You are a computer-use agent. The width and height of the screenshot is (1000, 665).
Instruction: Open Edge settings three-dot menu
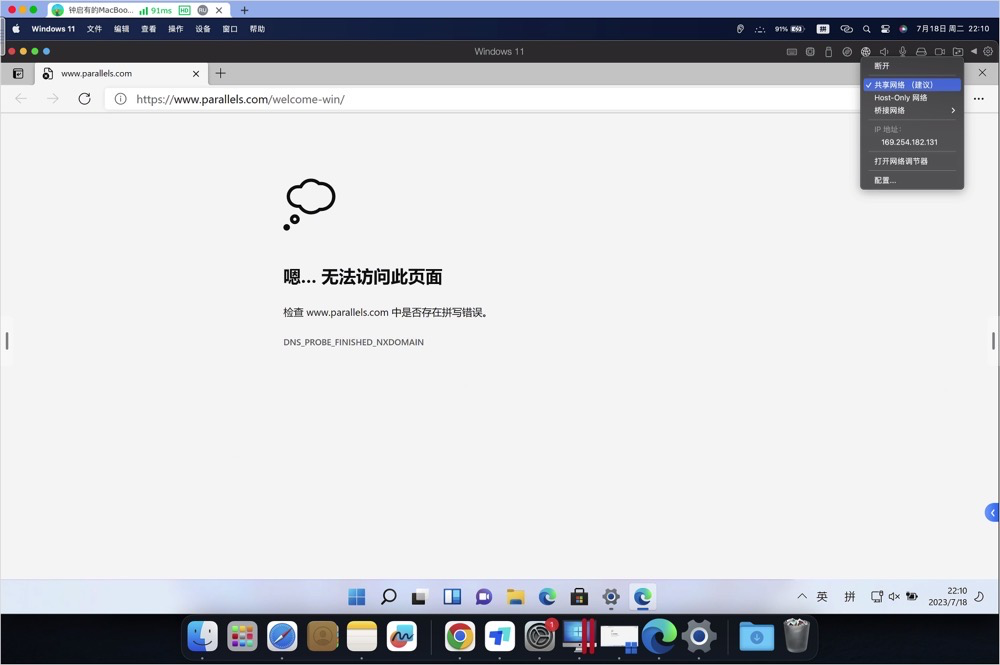coord(978,99)
